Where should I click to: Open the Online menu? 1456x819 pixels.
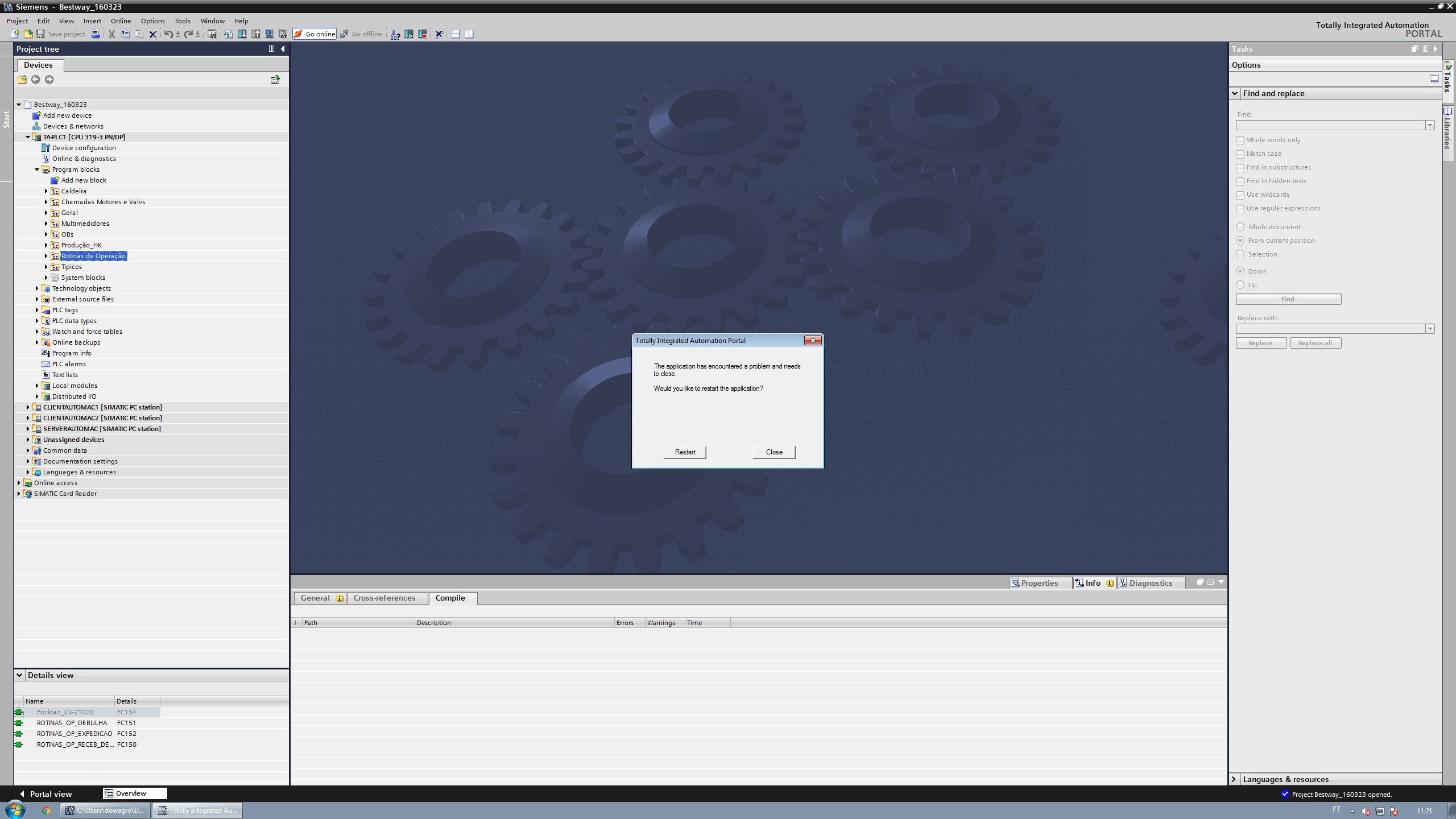point(121,21)
